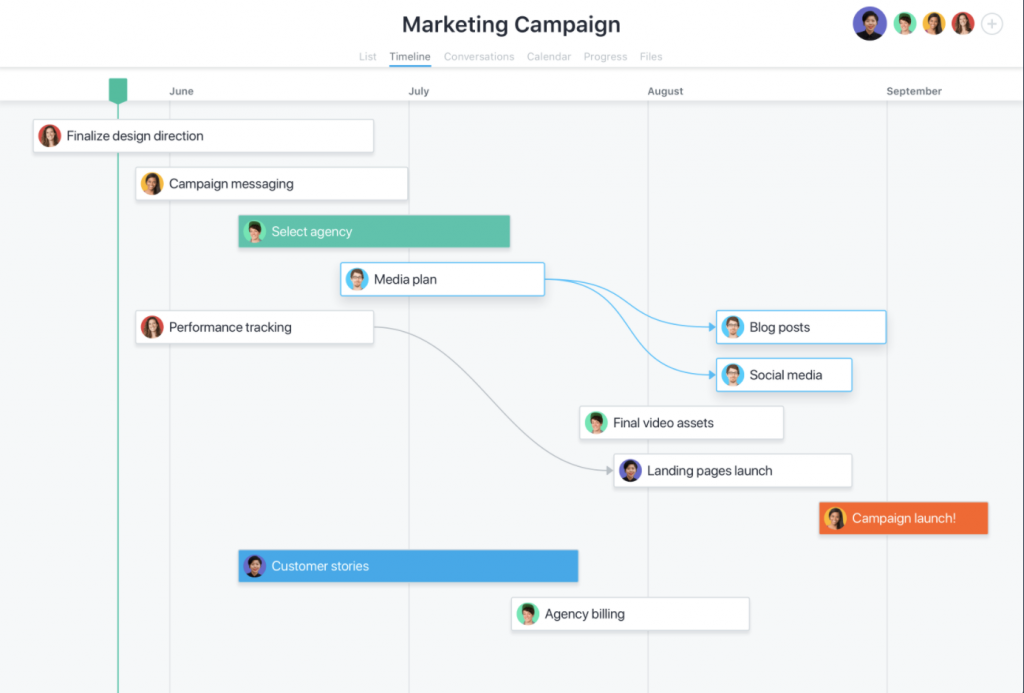This screenshot has width=1024, height=693.
Task: Click assignee avatar on Agency billing
Action: (x=528, y=614)
